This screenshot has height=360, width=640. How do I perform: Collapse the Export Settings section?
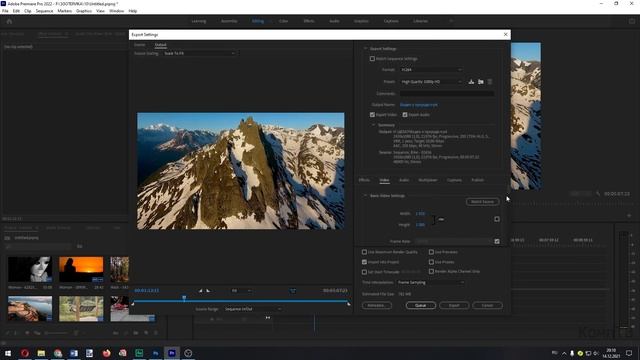point(365,49)
